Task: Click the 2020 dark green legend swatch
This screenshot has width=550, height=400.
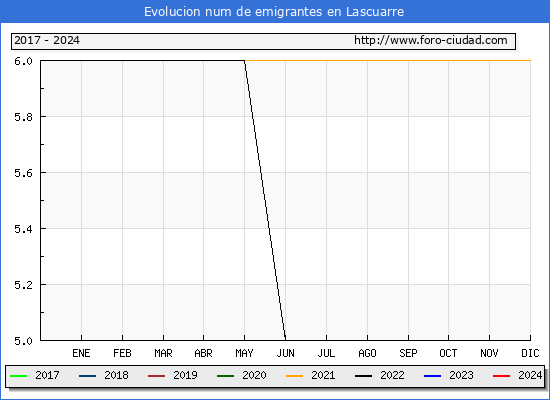Action: [x=226, y=376]
